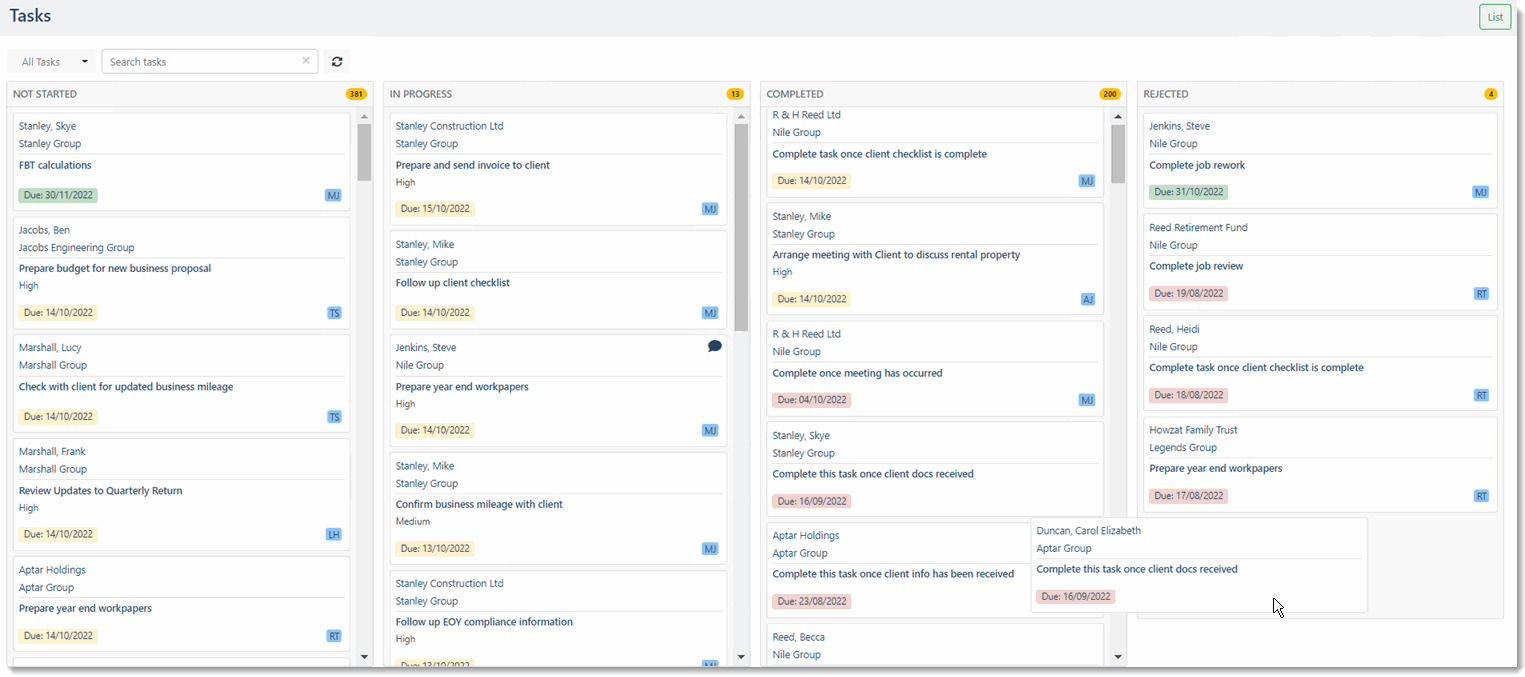Switch to List view
Image resolution: width=1525 pixels, height=677 pixels.
pyautogui.click(x=1494, y=17)
